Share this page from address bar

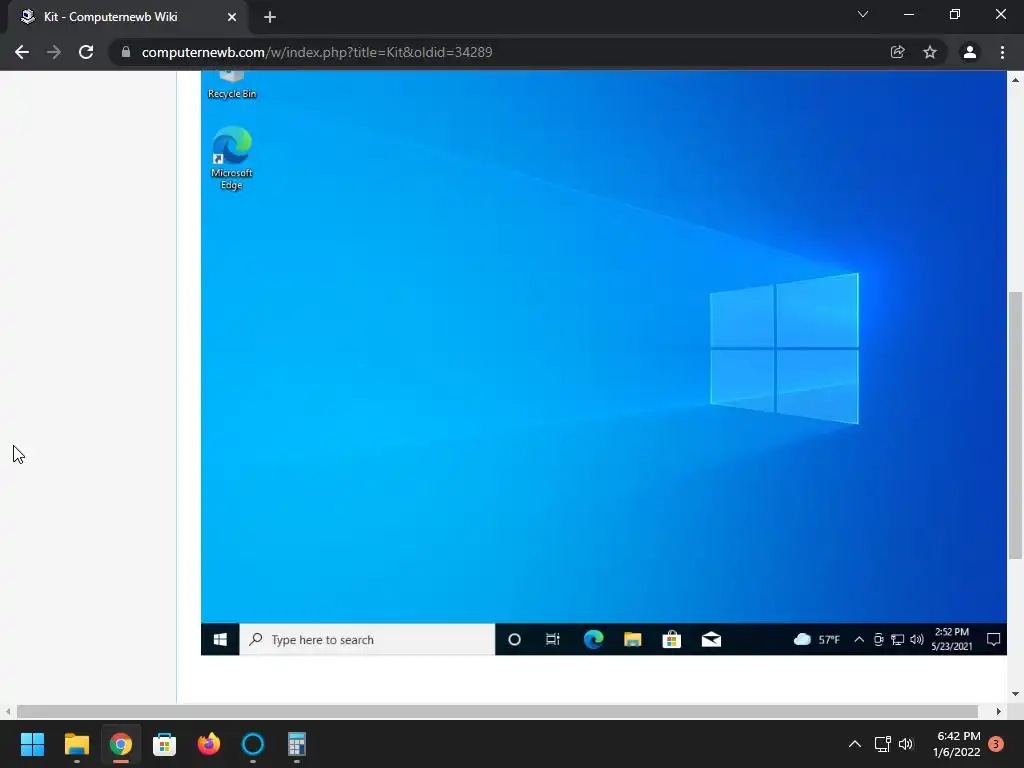coord(898,52)
